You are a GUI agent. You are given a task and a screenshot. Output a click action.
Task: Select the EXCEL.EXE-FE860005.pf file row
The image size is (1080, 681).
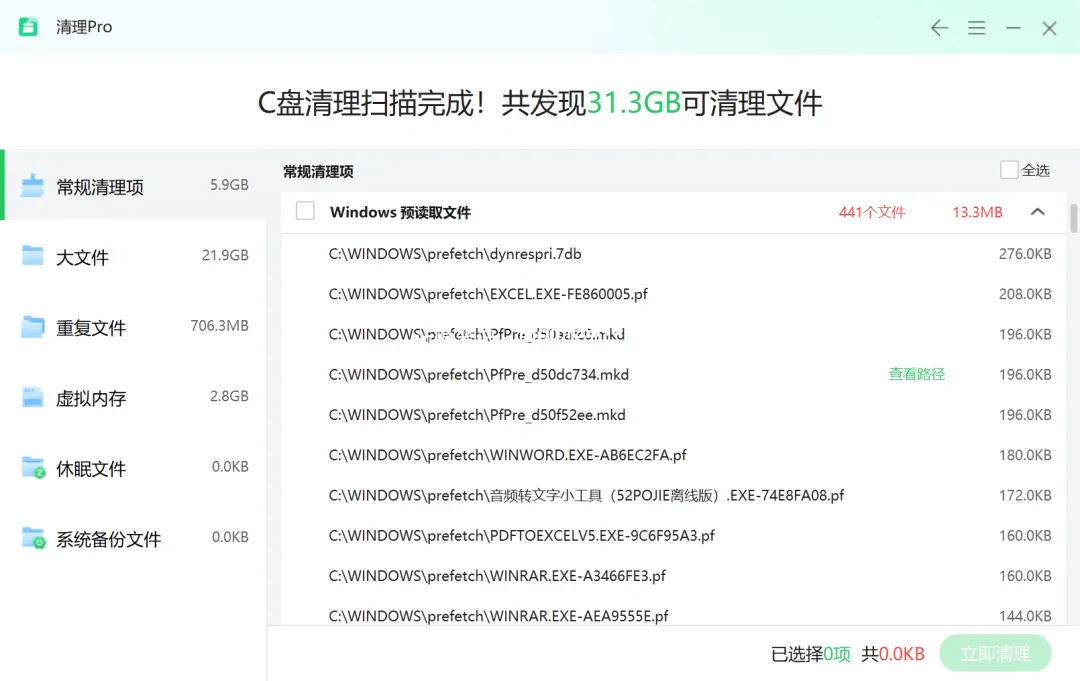[488, 294]
